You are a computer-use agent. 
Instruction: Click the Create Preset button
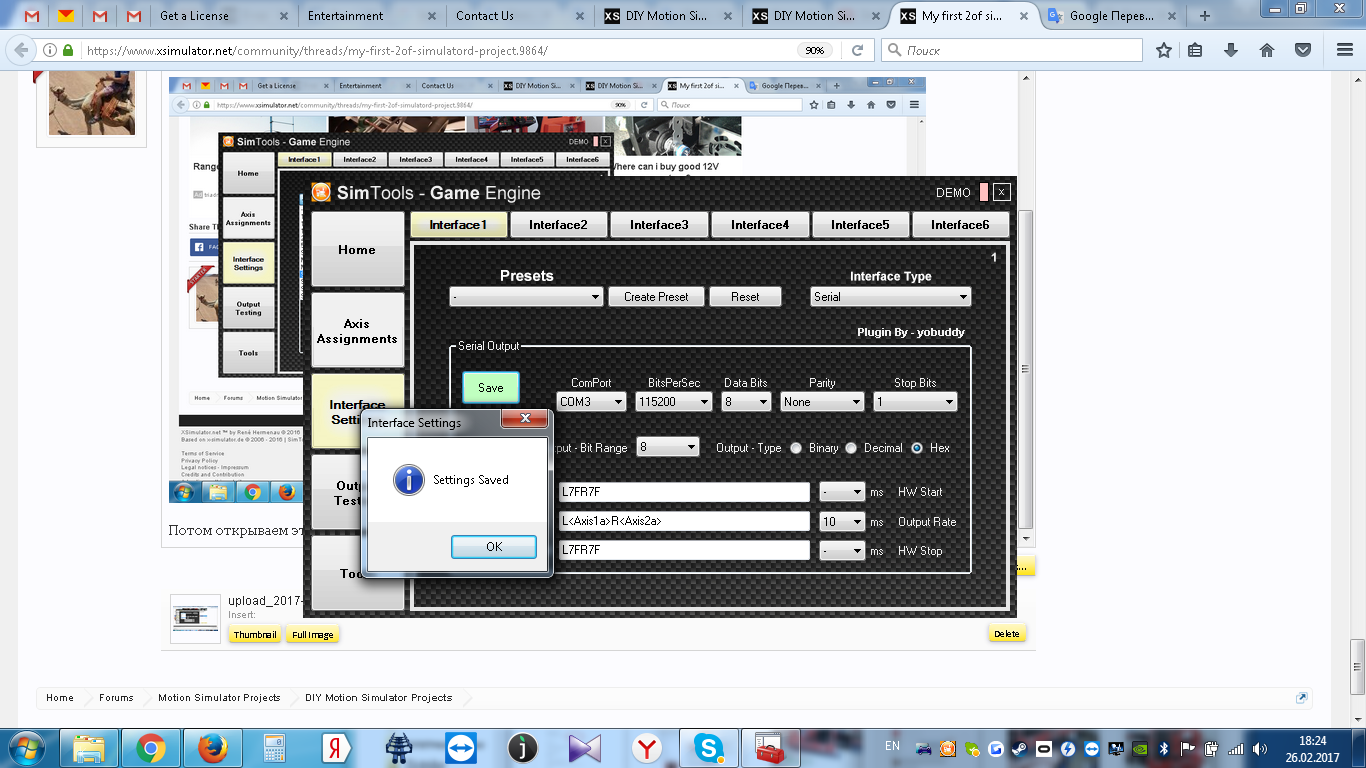[x=656, y=297]
